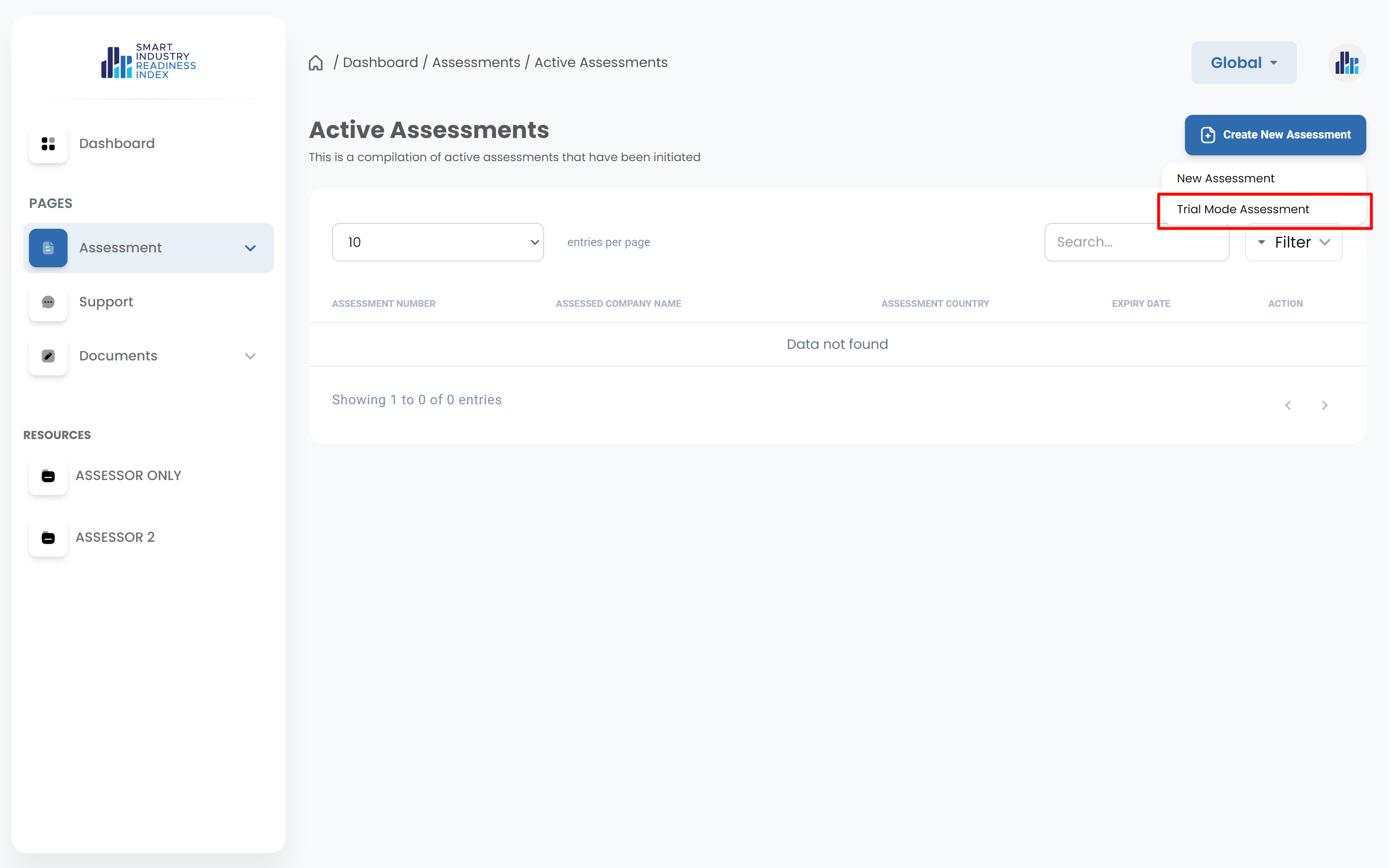Image resolution: width=1389 pixels, height=868 pixels.
Task: Click the profile avatar logo icon
Action: coord(1346,63)
